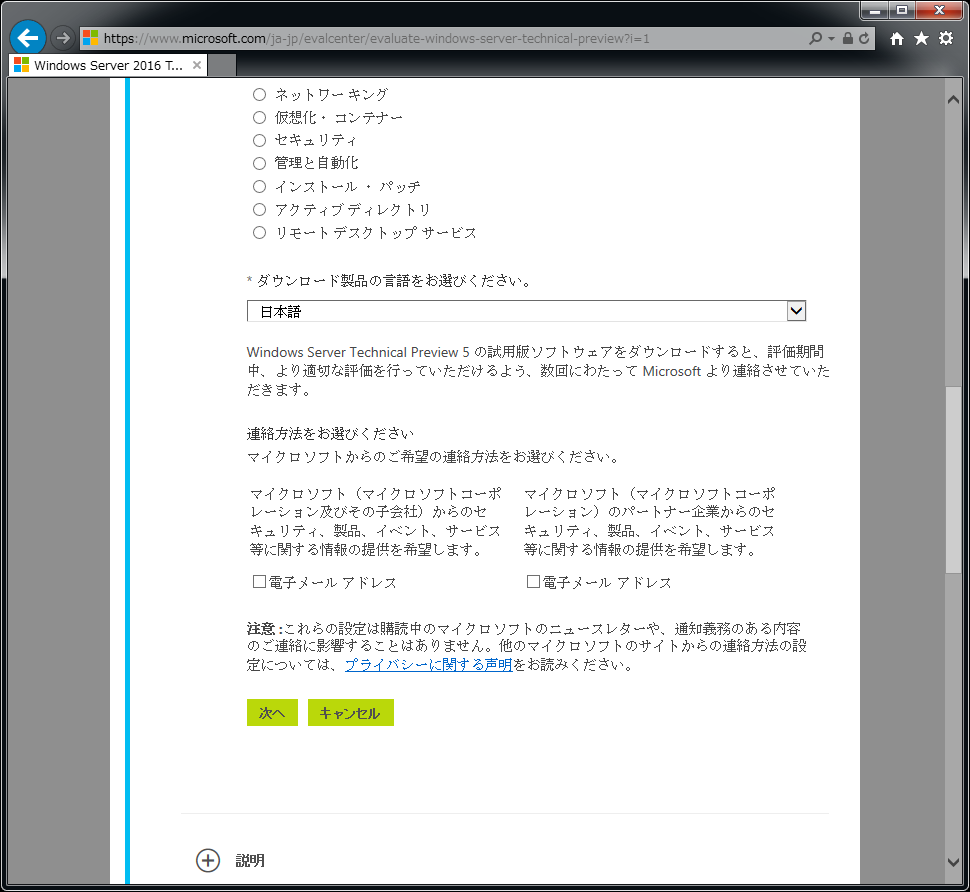Open the browser home page

[x=899, y=37]
